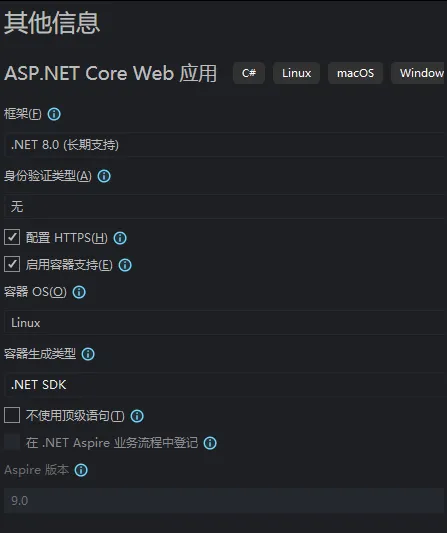Open the 容器 OS dropdown showing Linux

tap(225, 323)
